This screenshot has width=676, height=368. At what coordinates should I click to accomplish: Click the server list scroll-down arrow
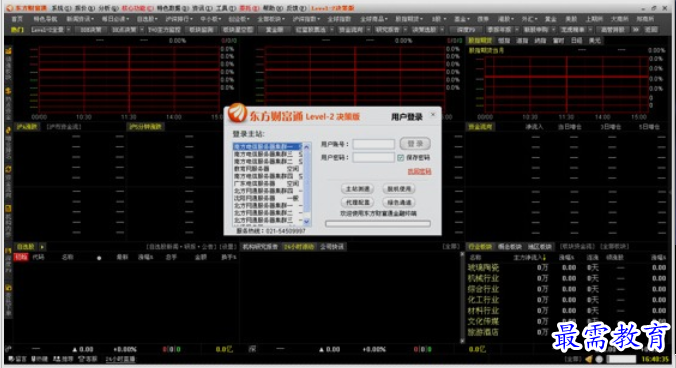pos(307,221)
